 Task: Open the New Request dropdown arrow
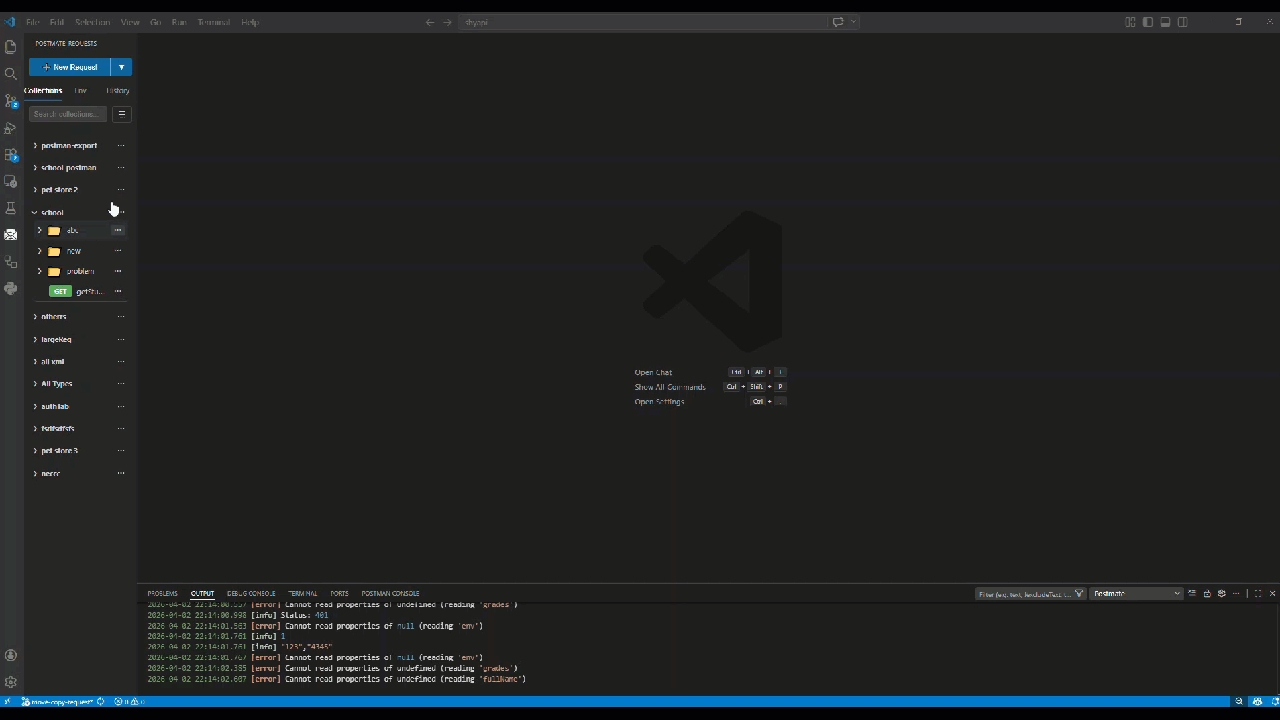pos(121,67)
